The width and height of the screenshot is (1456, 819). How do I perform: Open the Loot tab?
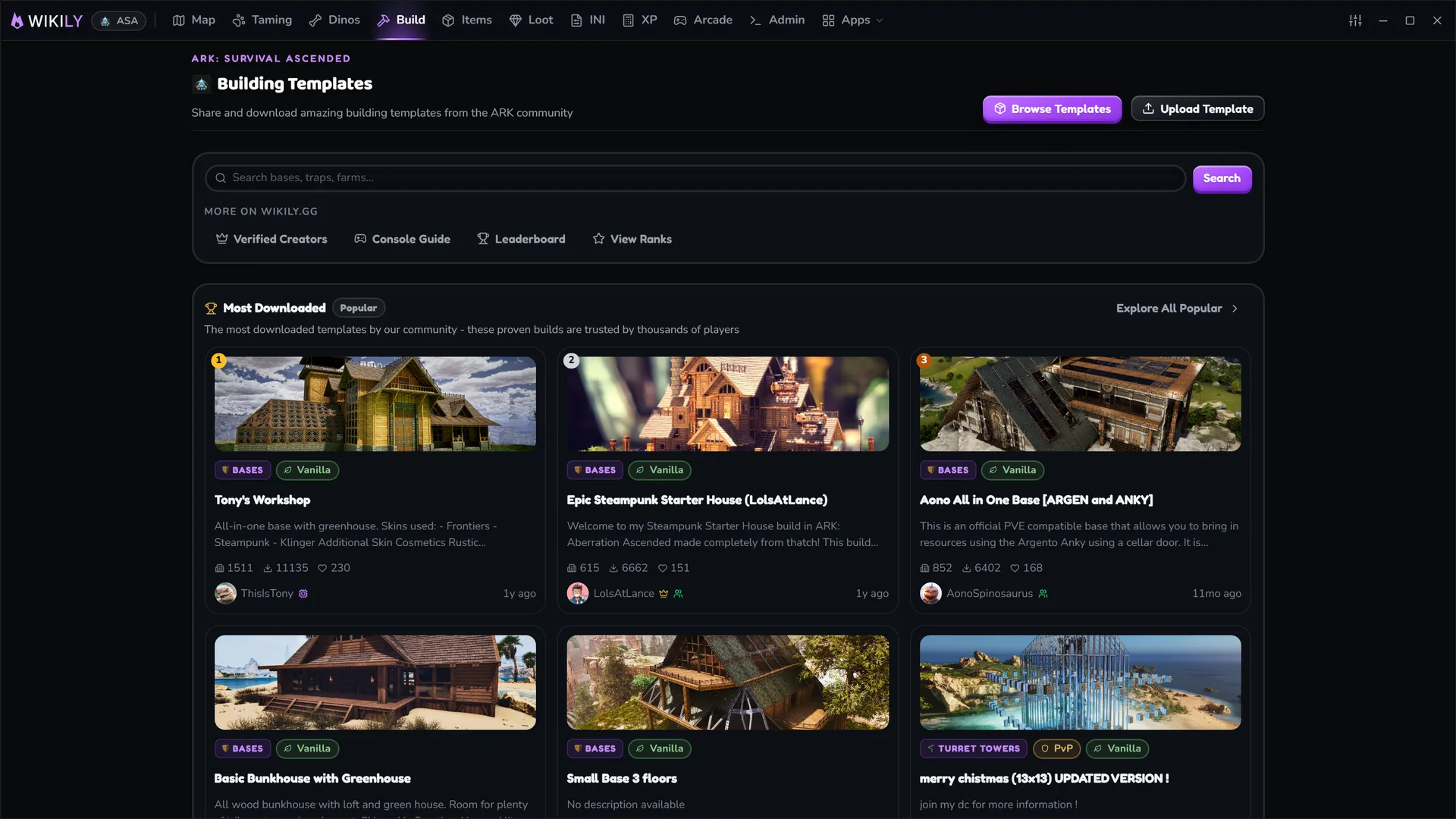coord(531,20)
